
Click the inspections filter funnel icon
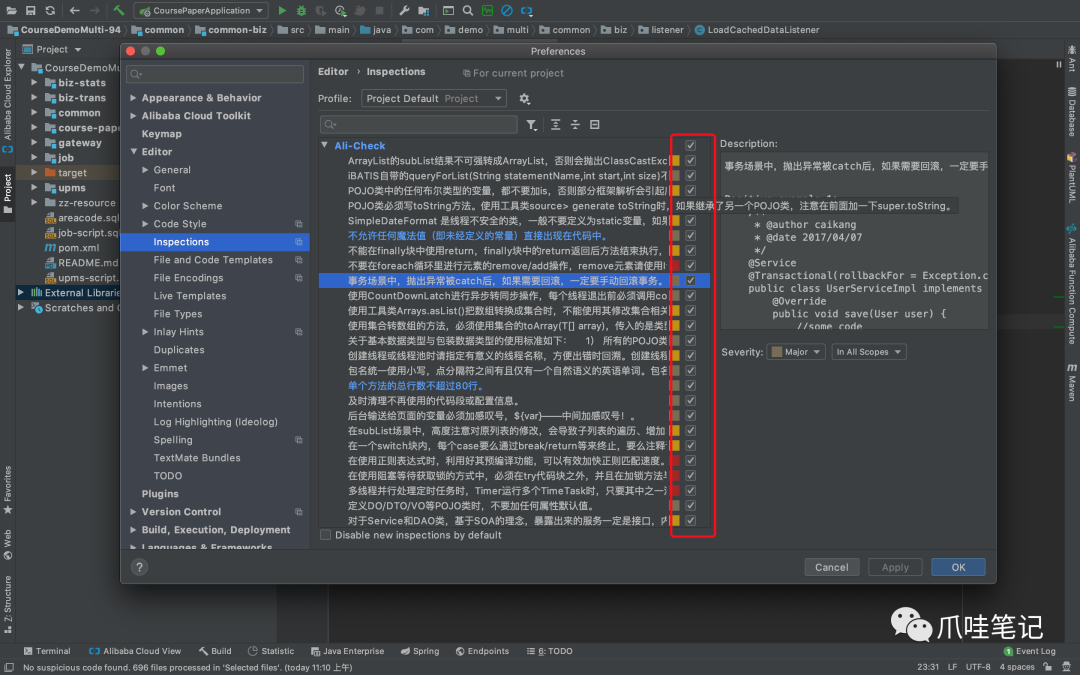532,125
